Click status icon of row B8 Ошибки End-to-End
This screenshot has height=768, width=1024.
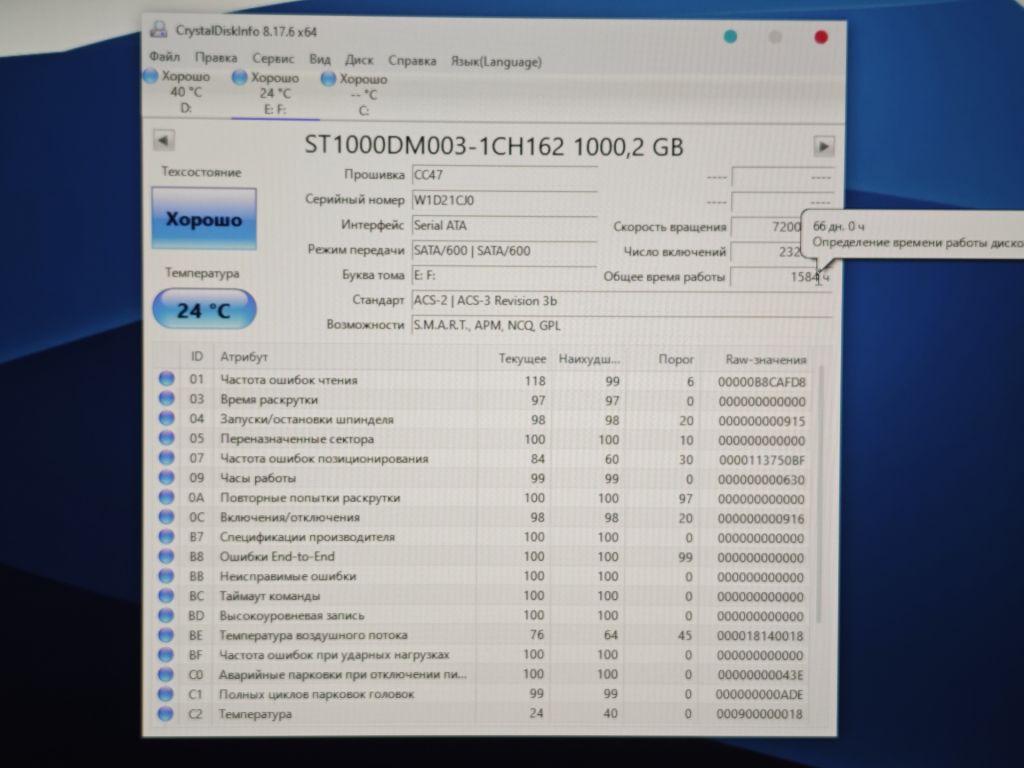click(167, 556)
